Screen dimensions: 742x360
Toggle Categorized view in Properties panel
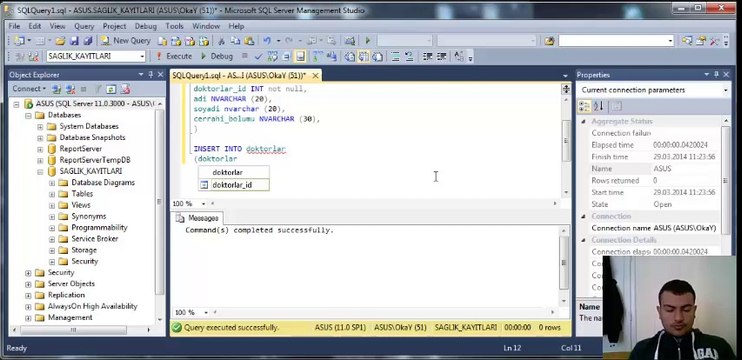point(584,106)
